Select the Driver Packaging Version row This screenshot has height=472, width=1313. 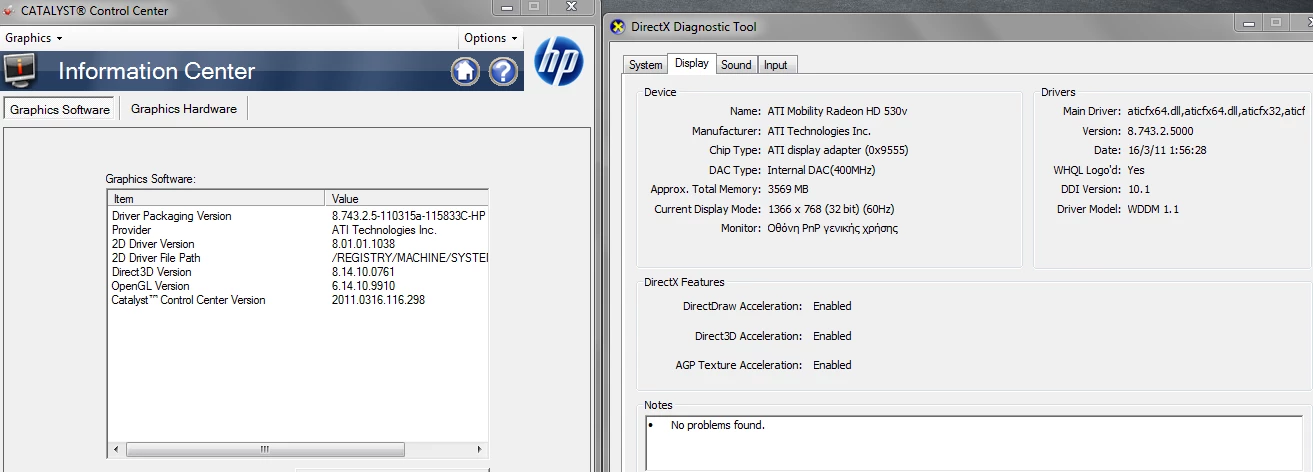[298, 216]
